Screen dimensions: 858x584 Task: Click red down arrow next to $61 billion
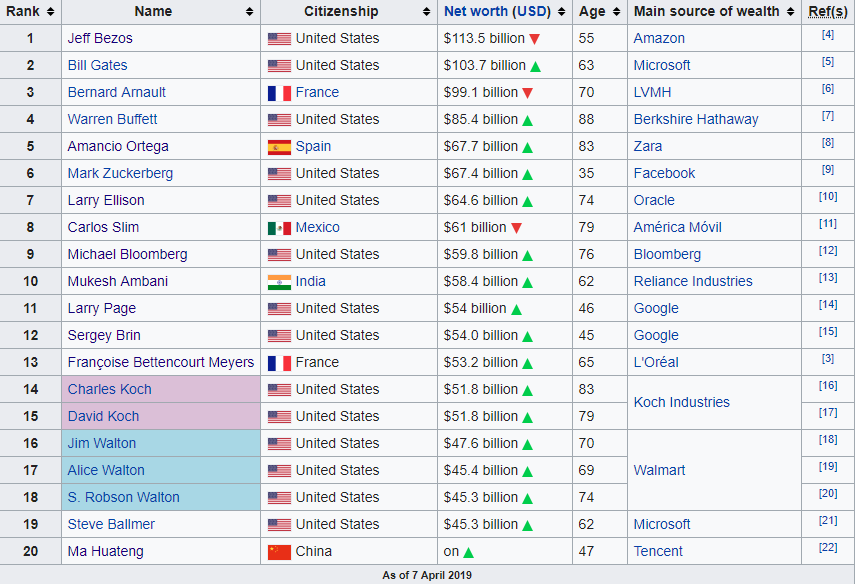(516, 228)
